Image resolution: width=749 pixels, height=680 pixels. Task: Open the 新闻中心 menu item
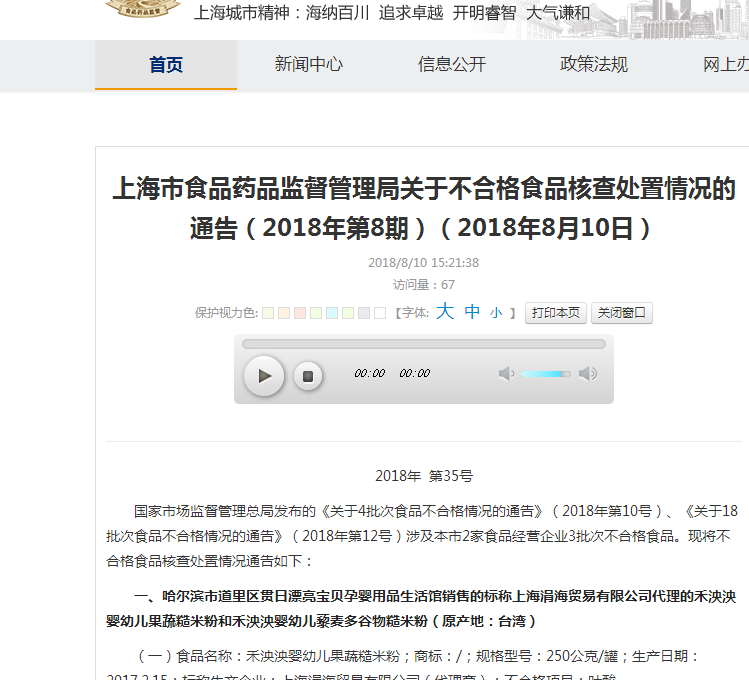pyautogui.click(x=308, y=65)
